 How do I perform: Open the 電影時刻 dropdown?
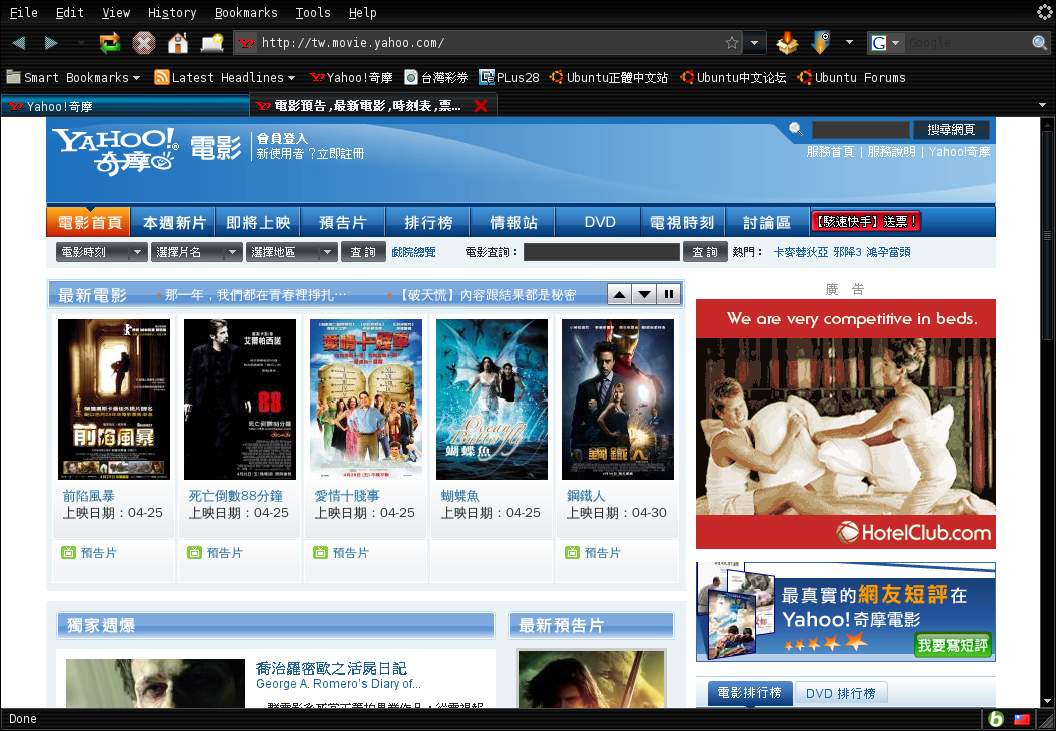click(x=102, y=252)
